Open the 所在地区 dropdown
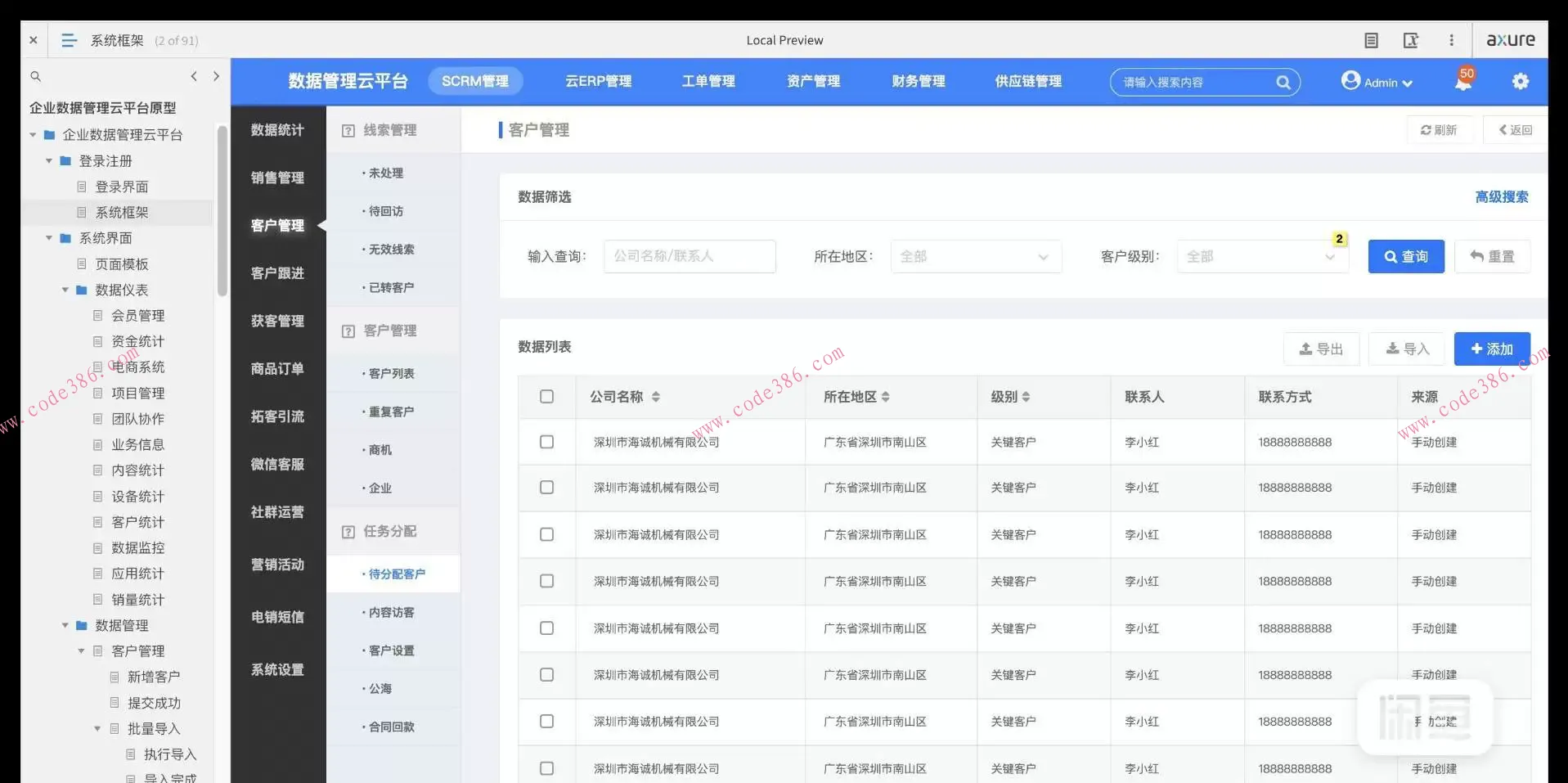1568x783 pixels. (976, 256)
